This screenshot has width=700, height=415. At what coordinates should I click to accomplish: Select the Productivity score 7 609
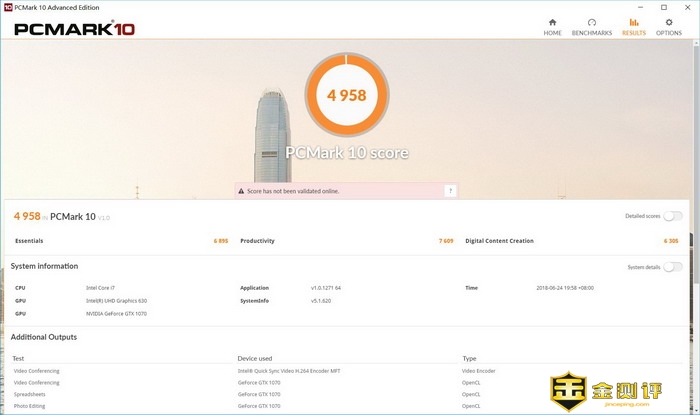click(x=445, y=241)
